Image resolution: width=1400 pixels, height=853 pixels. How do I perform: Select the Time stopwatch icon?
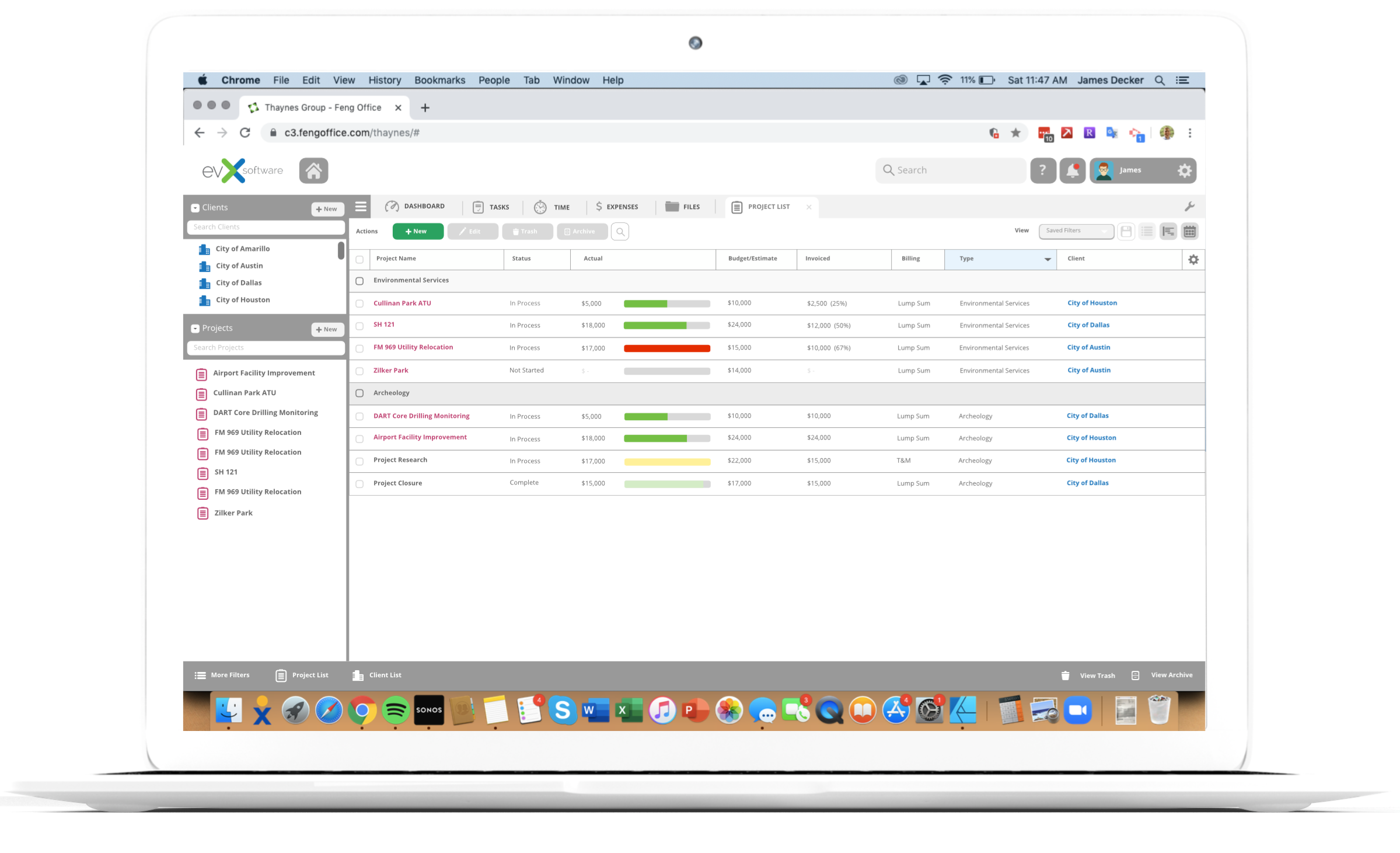point(540,206)
